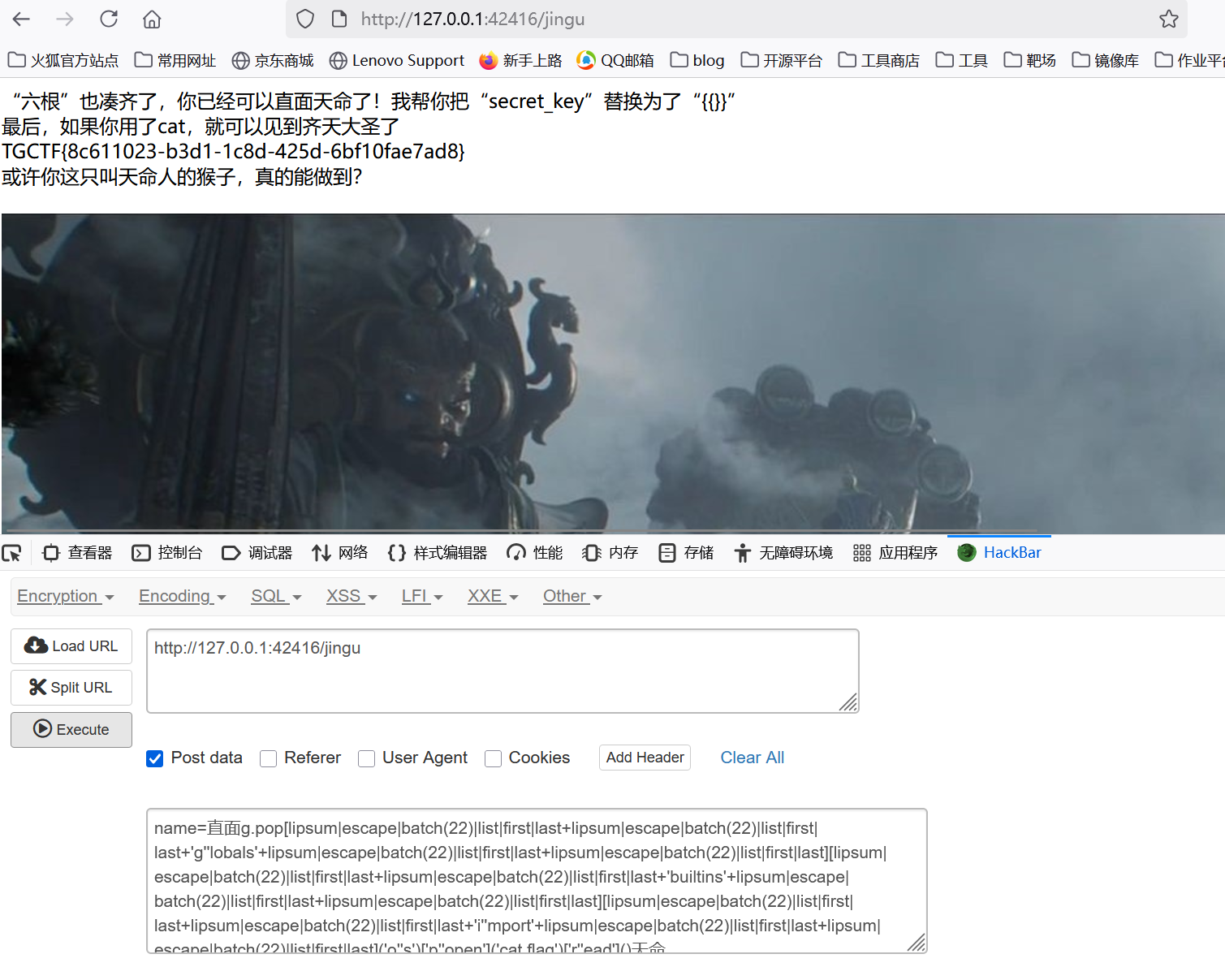Click the Load URL button

coord(71,646)
